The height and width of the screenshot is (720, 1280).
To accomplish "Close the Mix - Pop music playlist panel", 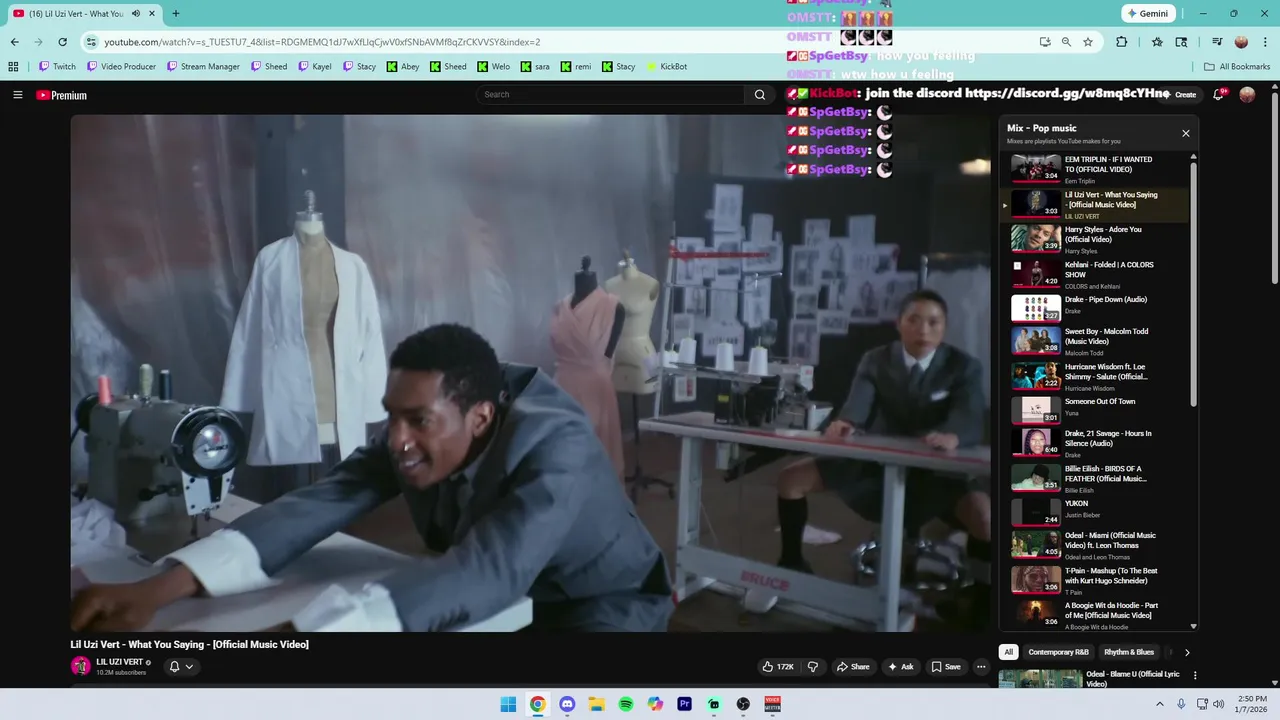I will tap(1186, 133).
